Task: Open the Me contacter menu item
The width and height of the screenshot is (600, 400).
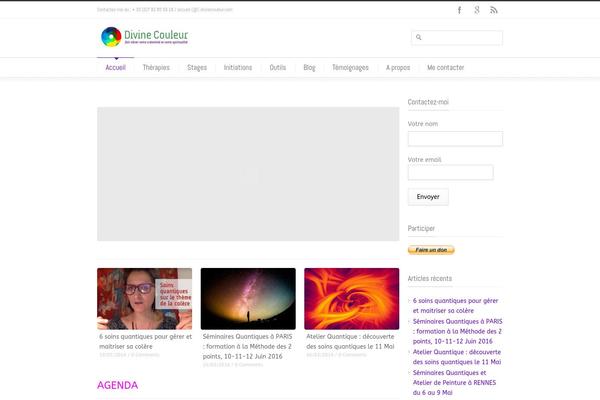Action: click(446, 68)
